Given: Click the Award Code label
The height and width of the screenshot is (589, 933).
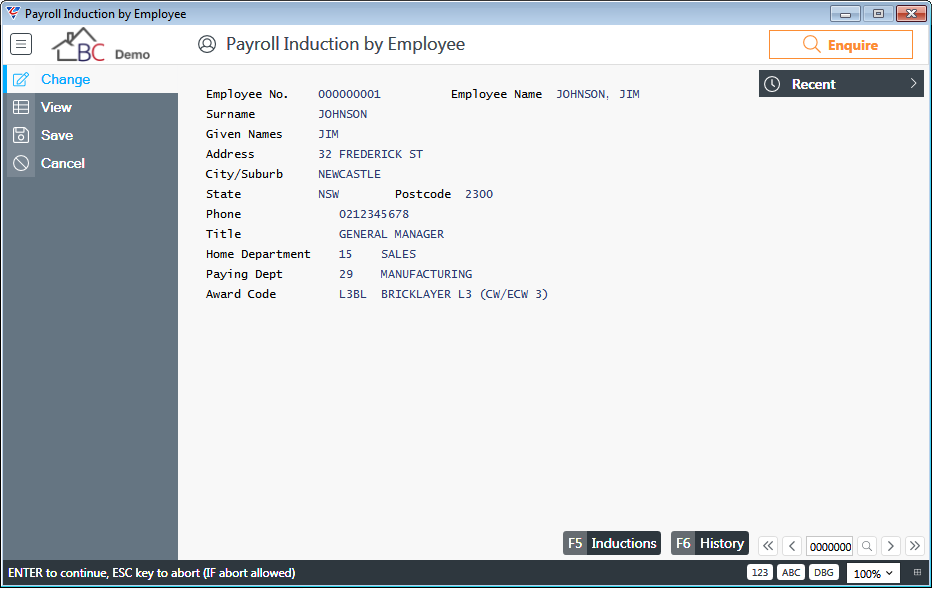Looking at the screenshot, I should 241,294.
